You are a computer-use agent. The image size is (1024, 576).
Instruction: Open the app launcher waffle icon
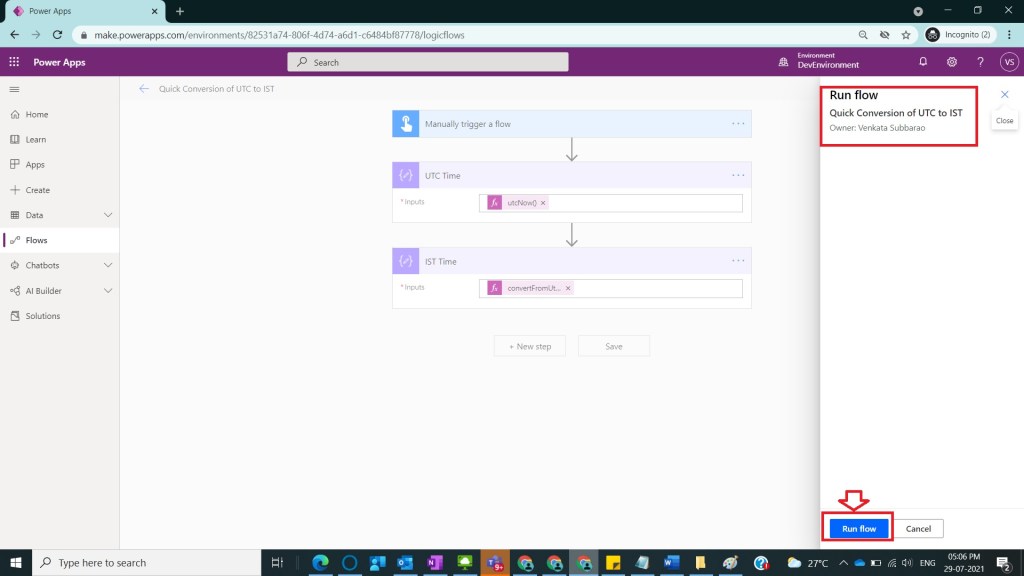[x=14, y=62]
